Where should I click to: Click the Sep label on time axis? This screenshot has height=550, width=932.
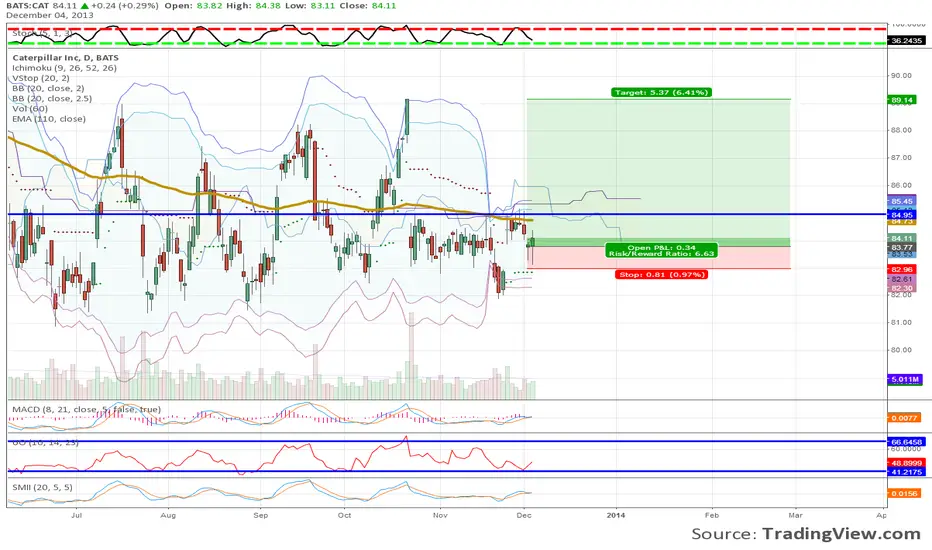(x=260, y=515)
